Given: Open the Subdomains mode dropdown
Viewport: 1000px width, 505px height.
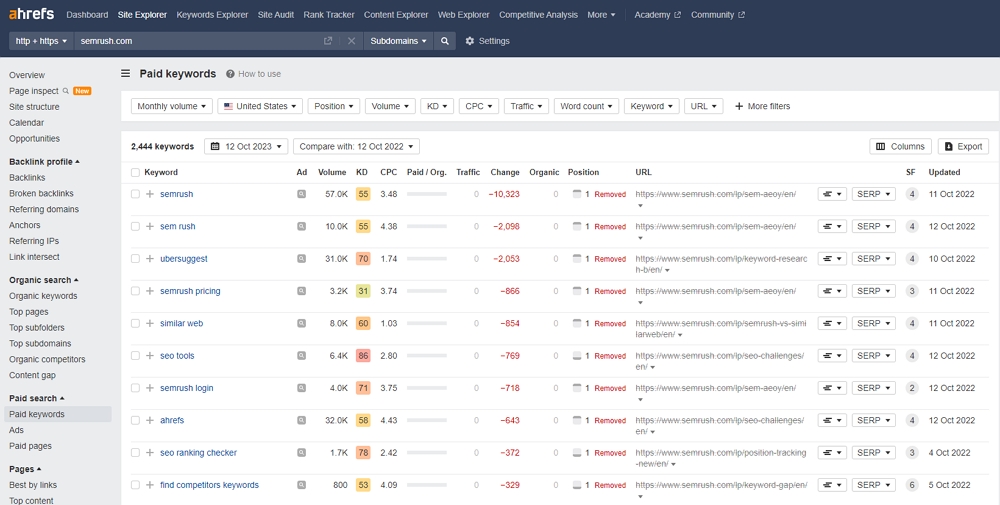Looking at the screenshot, I should (398, 41).
